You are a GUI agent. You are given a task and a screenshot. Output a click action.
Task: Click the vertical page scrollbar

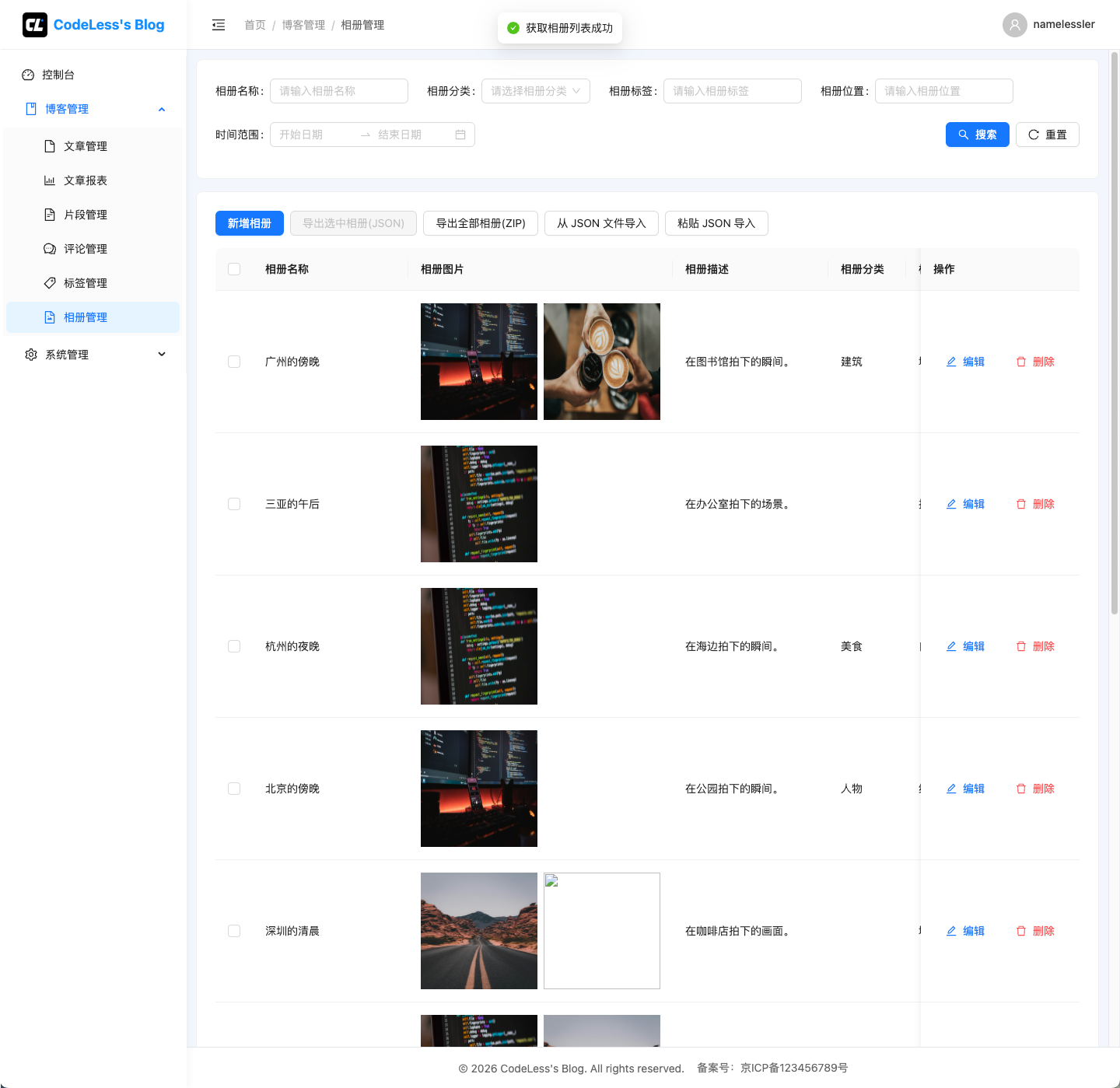(x=1115, y=334)
